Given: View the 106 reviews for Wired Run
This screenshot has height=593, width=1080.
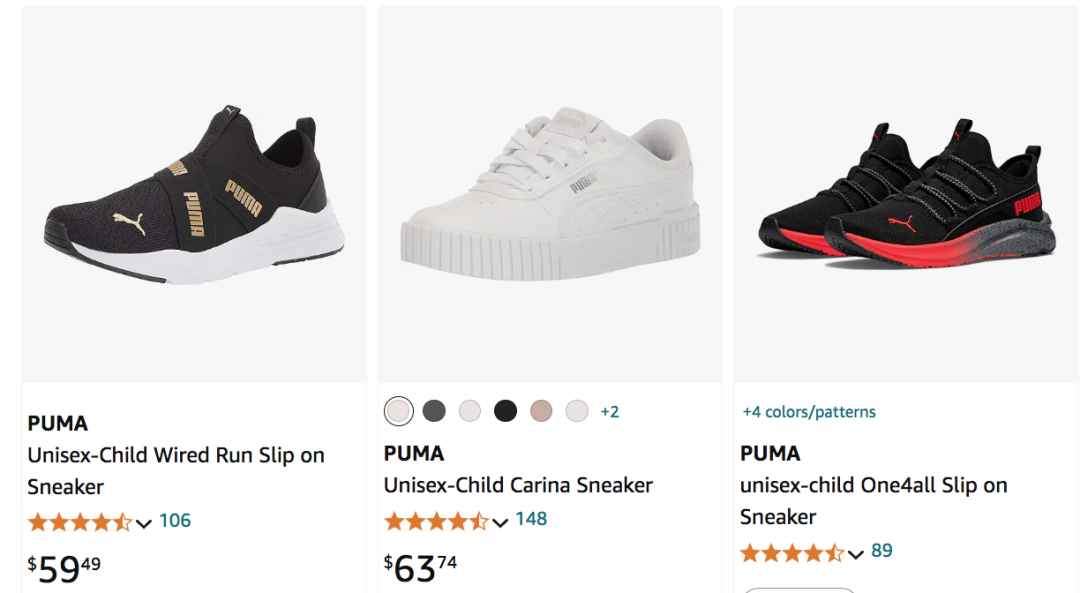Looking at the screenshot, I should point(175,521).
